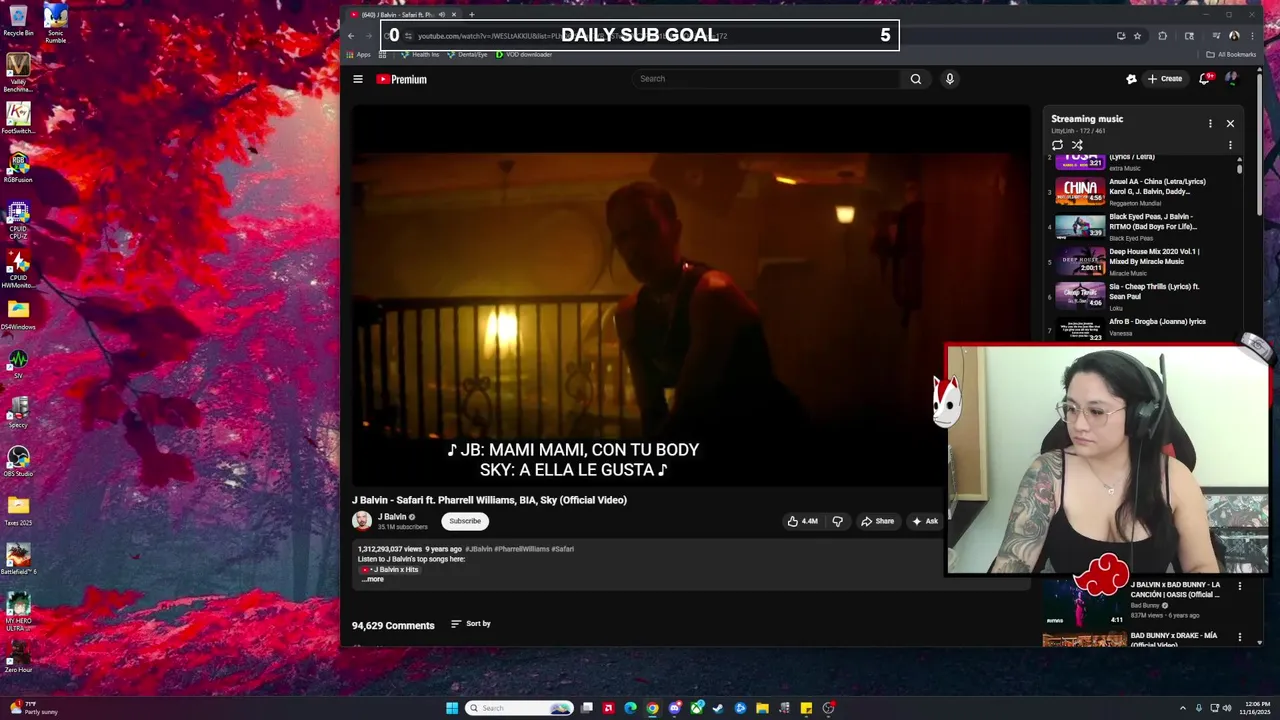Expand video description with ...more
Image resolution: width=1280 pixels, height=720 pixels.
pyautogui.click(x=372, y=579)
